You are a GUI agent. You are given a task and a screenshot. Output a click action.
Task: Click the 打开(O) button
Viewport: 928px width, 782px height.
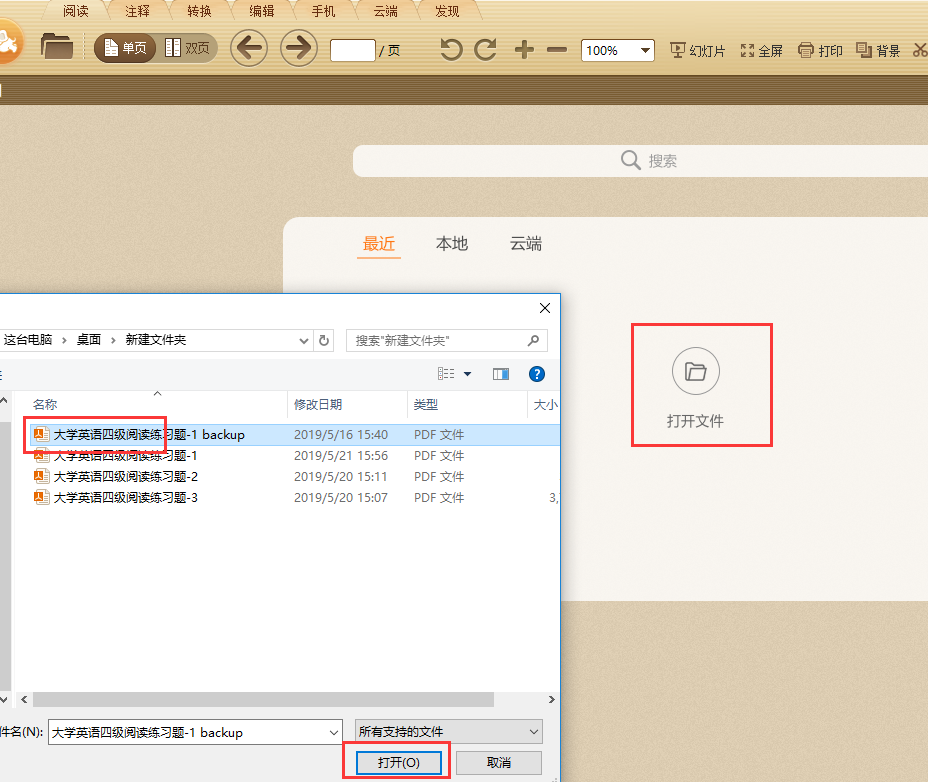click(x=399, y=762)
